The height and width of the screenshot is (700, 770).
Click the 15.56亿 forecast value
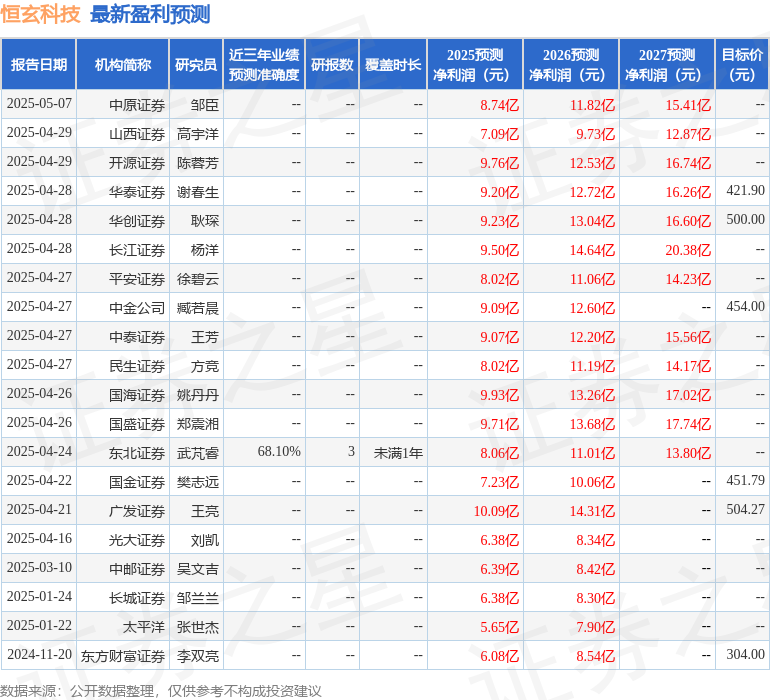pos(688,337)
